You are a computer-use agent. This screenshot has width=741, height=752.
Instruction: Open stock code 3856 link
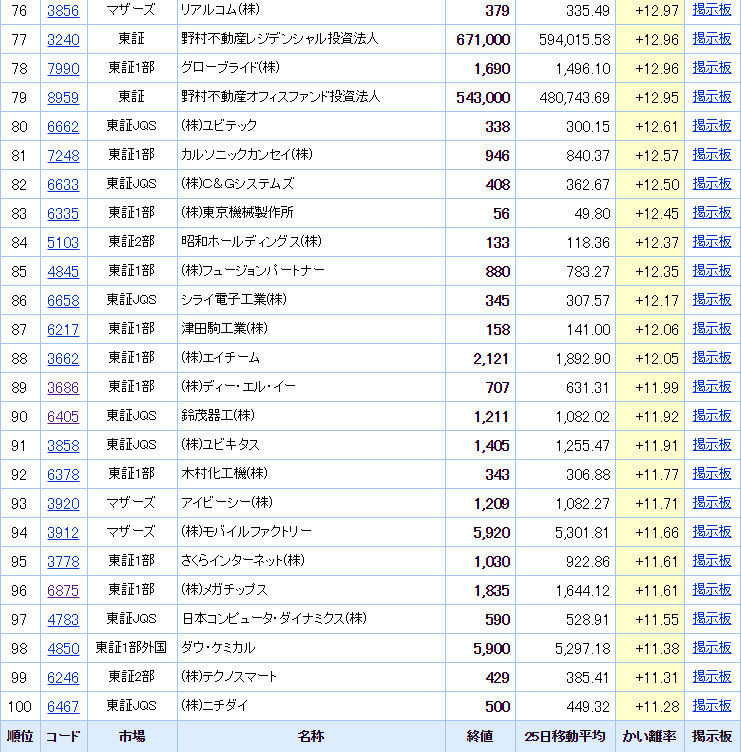coord(63,11)
